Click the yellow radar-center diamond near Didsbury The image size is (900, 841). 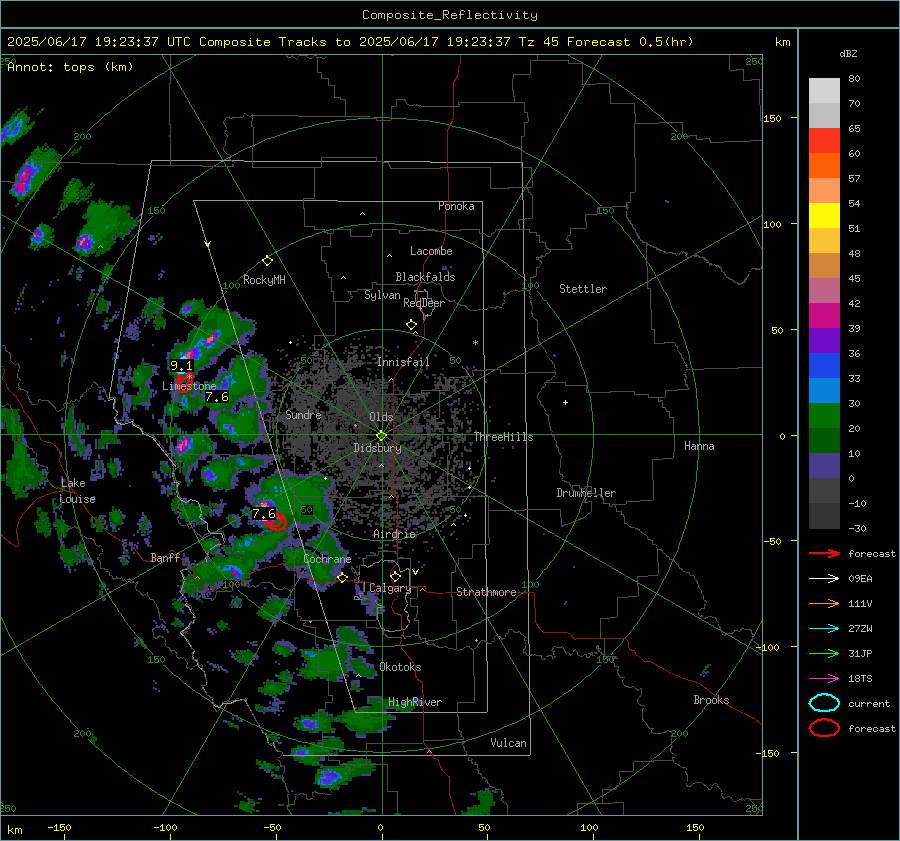[381, 435]
